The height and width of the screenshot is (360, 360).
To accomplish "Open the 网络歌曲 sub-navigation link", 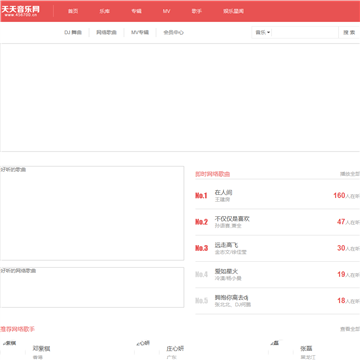I will pos(107,32).
